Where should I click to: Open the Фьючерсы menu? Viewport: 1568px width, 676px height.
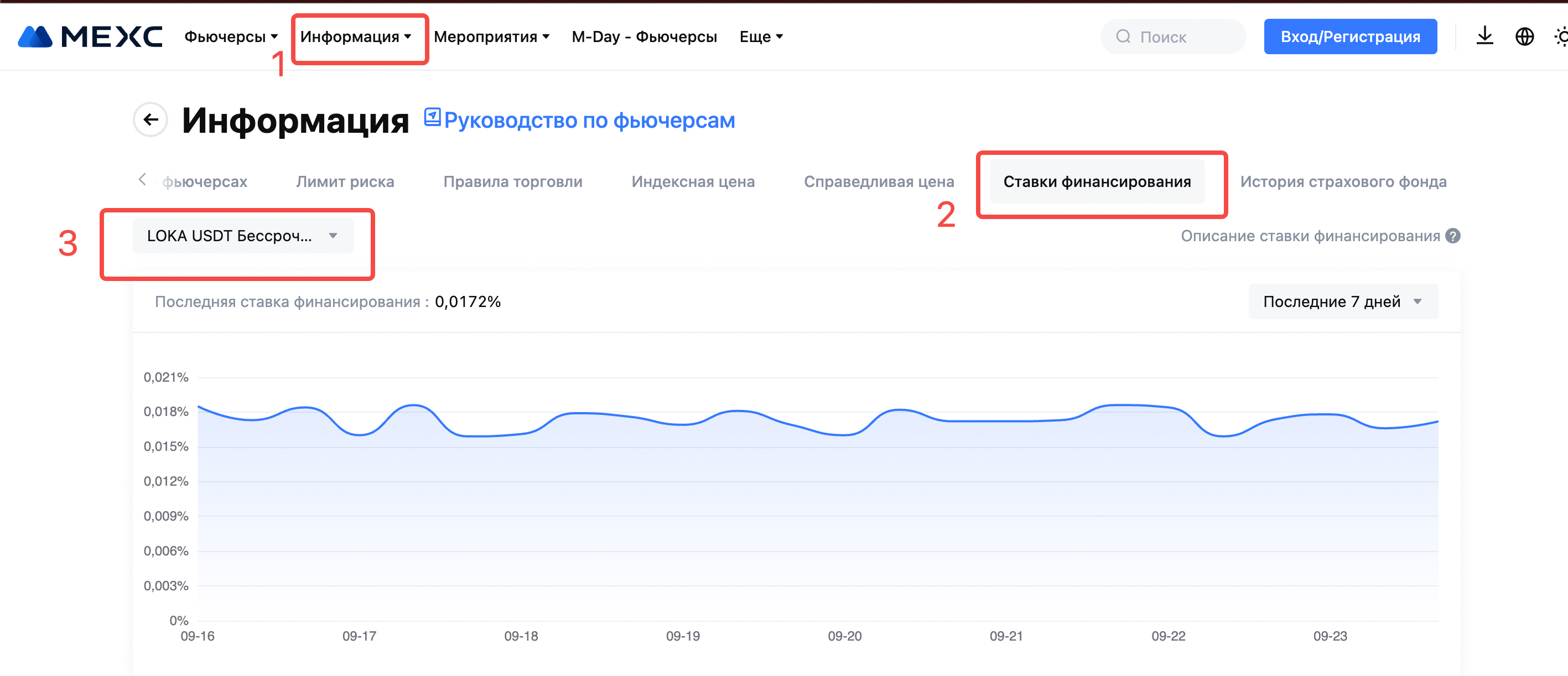click(231, 37)
